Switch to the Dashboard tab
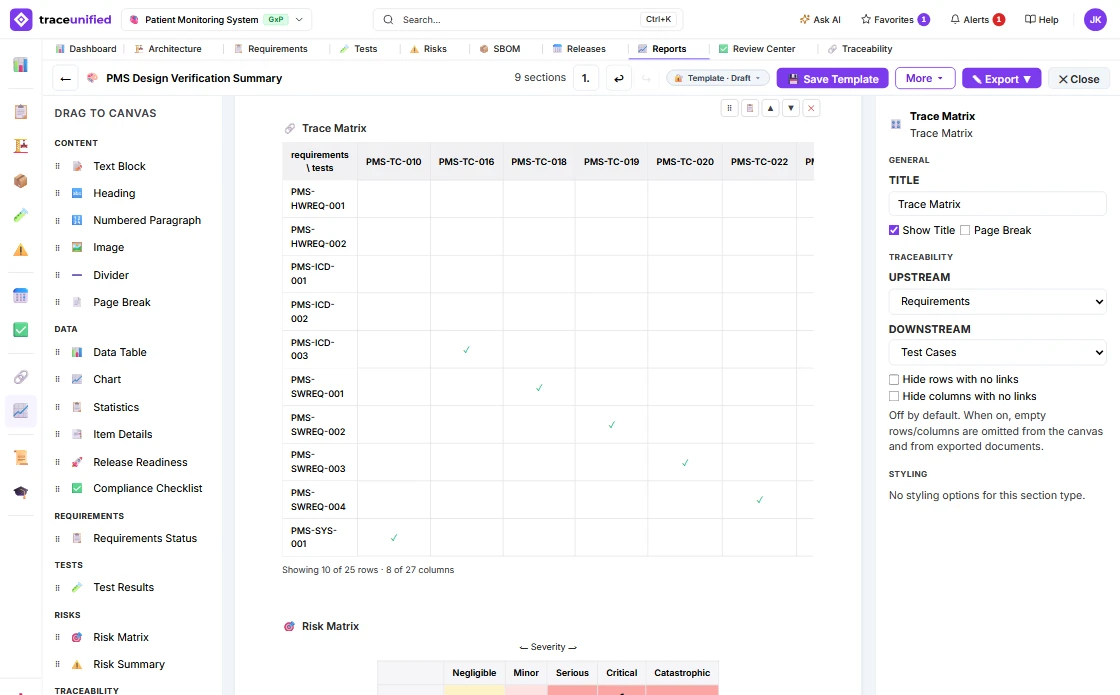Screen dimensions: 1120x695 [x=86, y=49]
